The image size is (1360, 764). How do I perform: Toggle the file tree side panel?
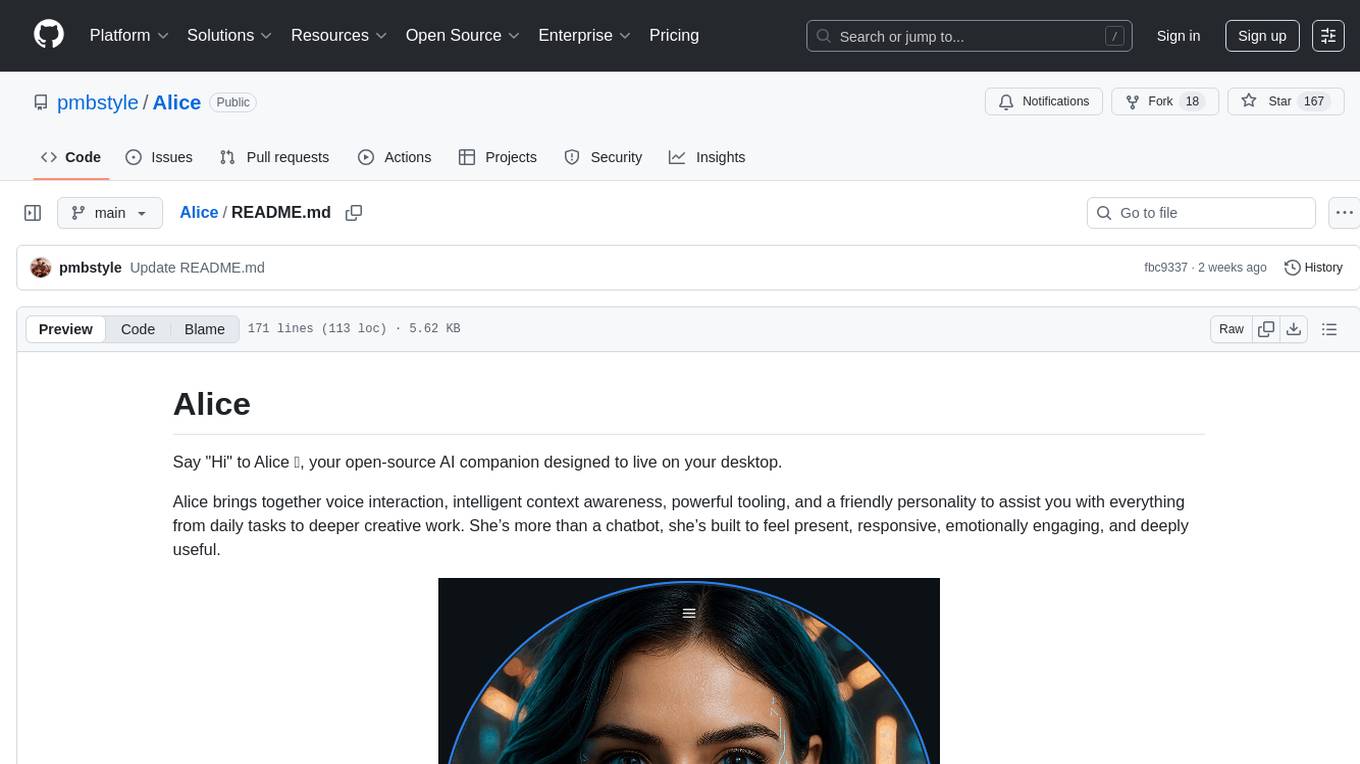click(33, 213)
